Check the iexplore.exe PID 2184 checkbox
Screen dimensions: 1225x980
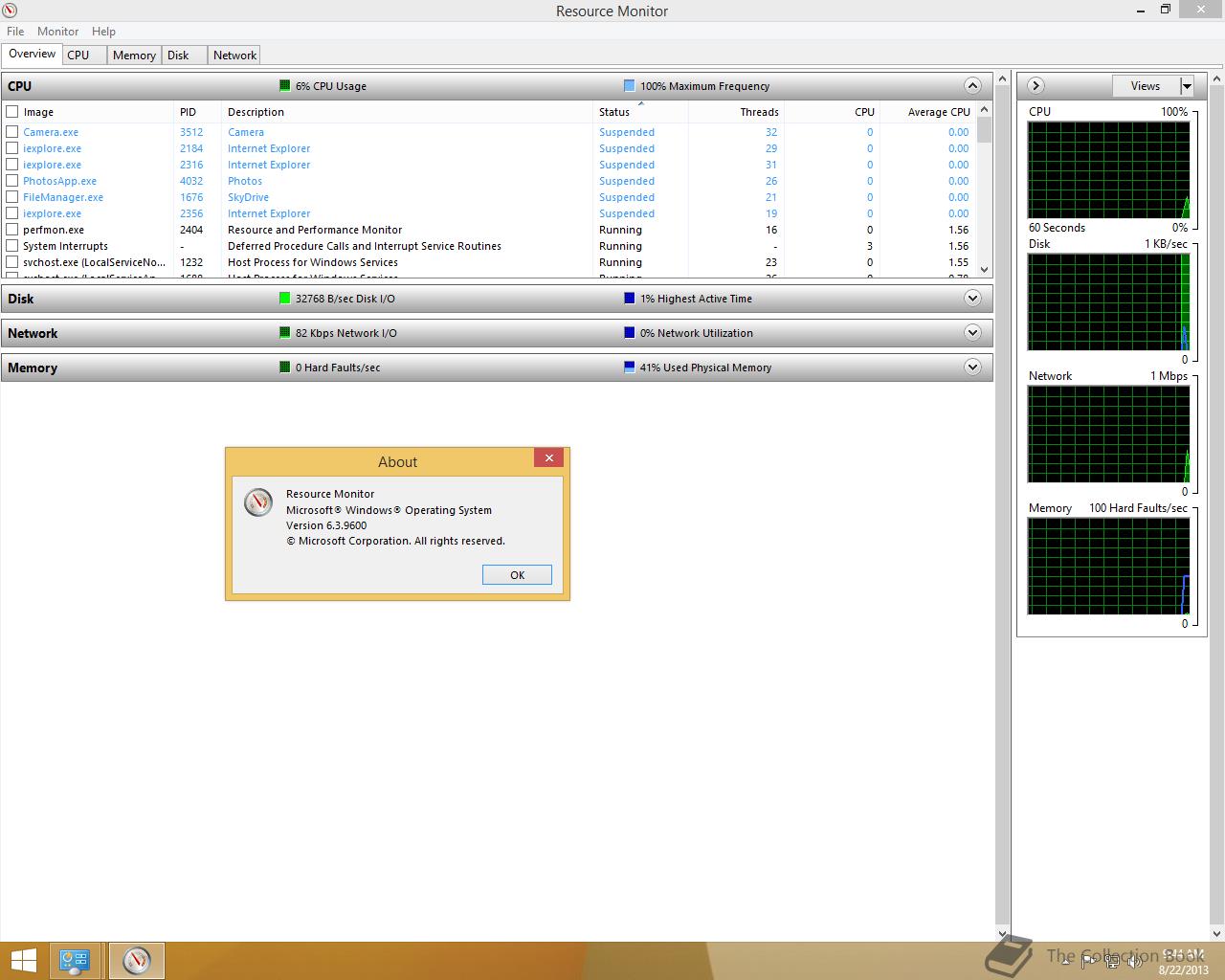coord(12,148)
